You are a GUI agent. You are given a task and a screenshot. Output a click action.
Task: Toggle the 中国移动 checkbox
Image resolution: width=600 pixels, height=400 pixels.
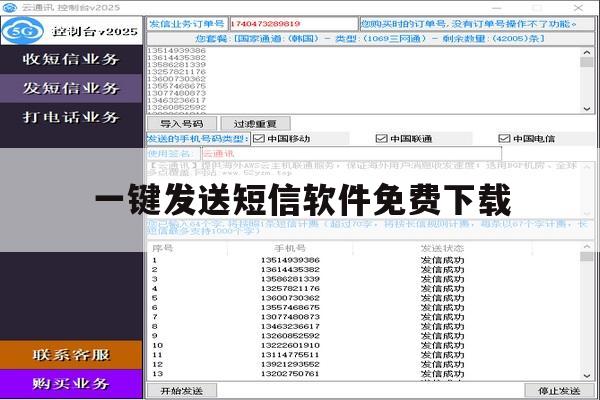tap(259, 139)
